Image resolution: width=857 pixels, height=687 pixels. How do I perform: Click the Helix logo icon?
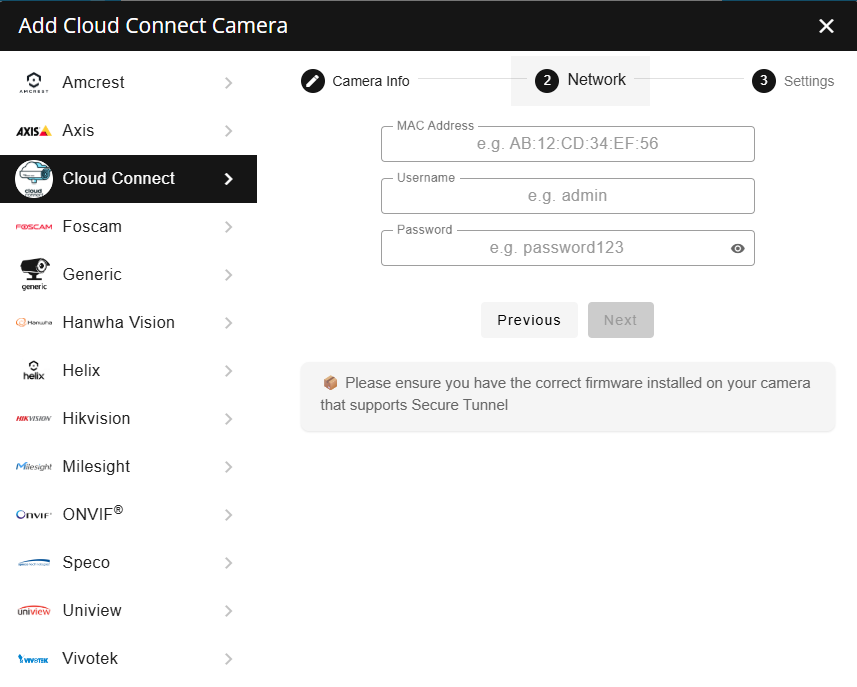(34, 371)
